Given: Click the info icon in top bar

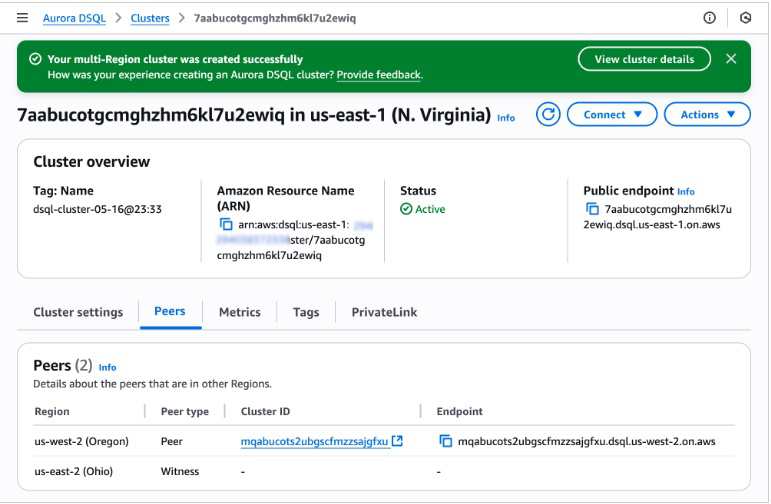Looking at the screenshot, I should click(710, 18).
